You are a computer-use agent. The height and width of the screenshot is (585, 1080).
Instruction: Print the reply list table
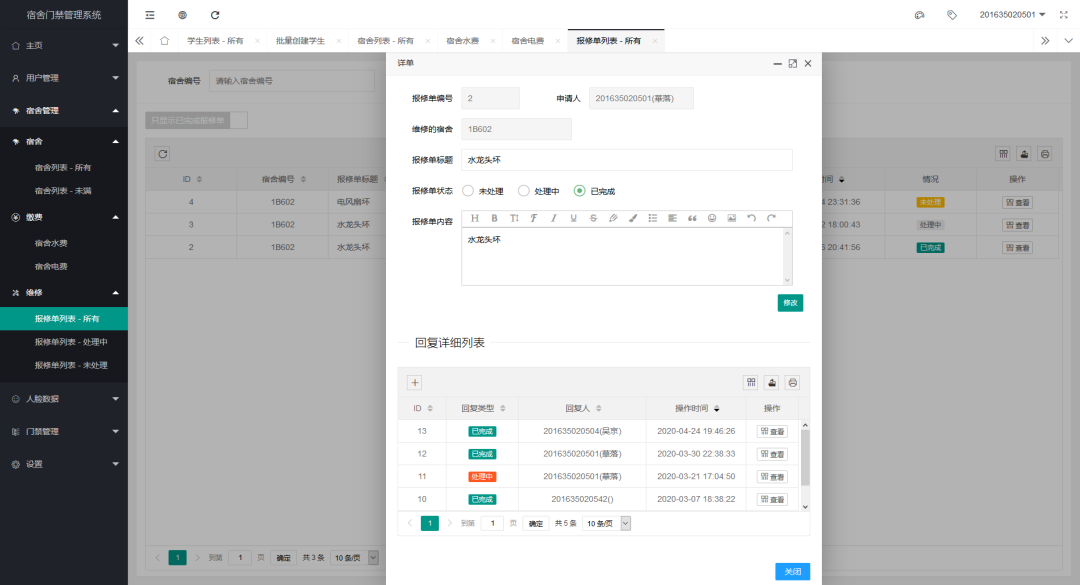click(x=793, y=382)
